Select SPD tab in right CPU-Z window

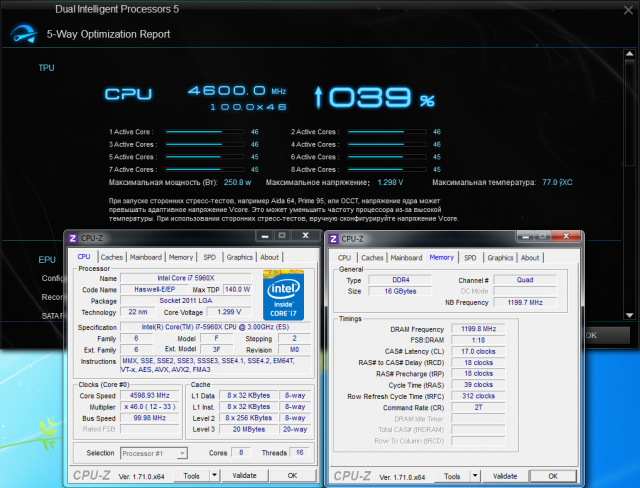pyautogui.click(x=470, y=258)
